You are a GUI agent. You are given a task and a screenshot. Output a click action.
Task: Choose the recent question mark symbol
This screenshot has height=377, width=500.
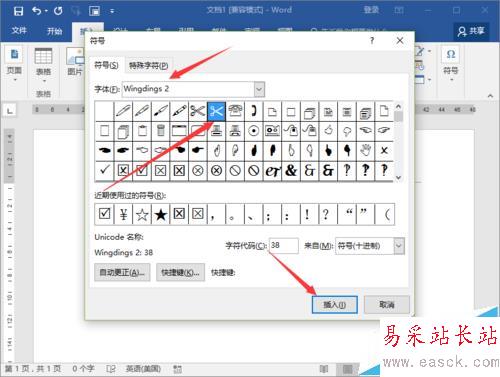click(326, 214)
